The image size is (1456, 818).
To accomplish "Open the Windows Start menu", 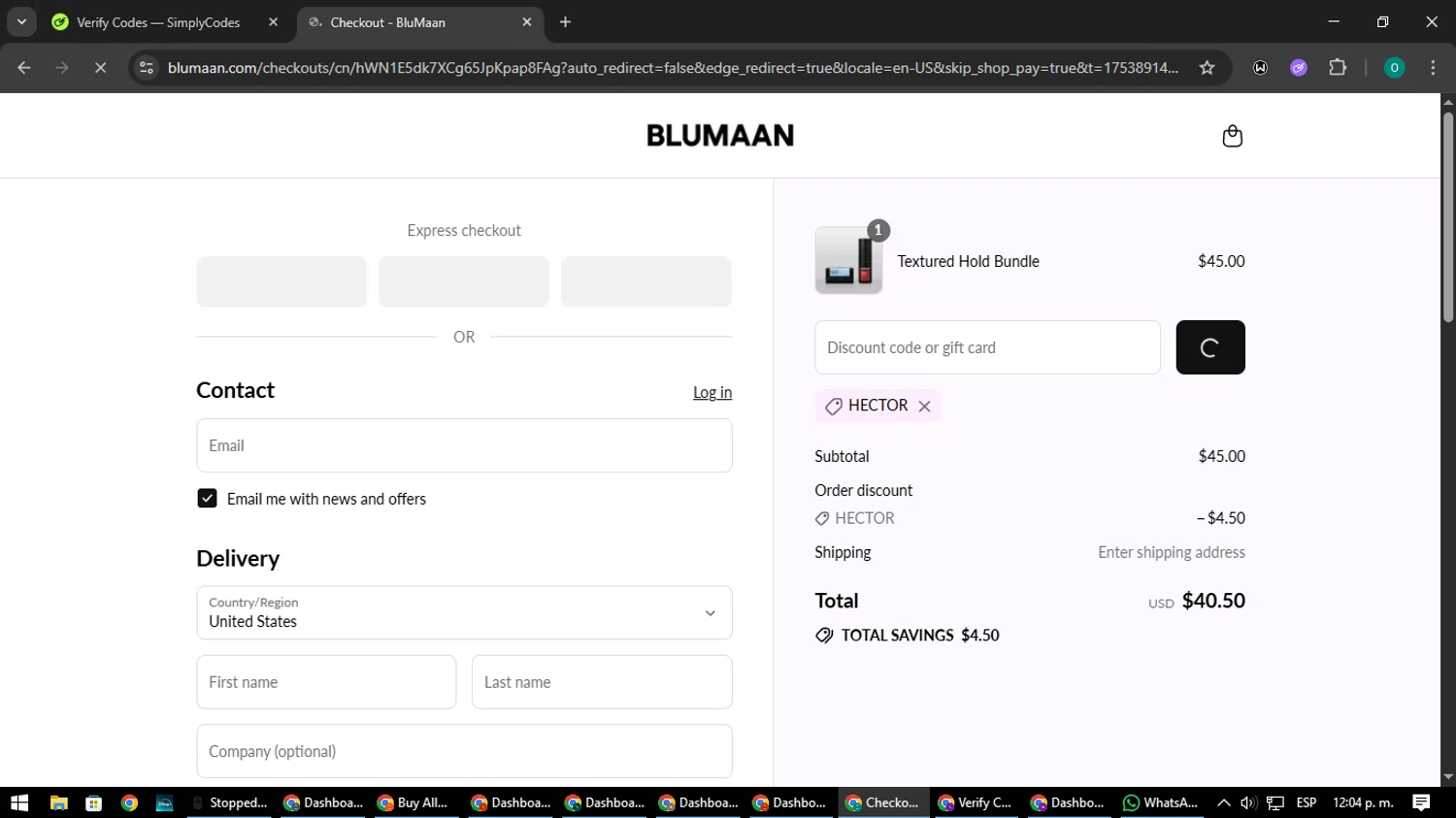I will 19,802.
